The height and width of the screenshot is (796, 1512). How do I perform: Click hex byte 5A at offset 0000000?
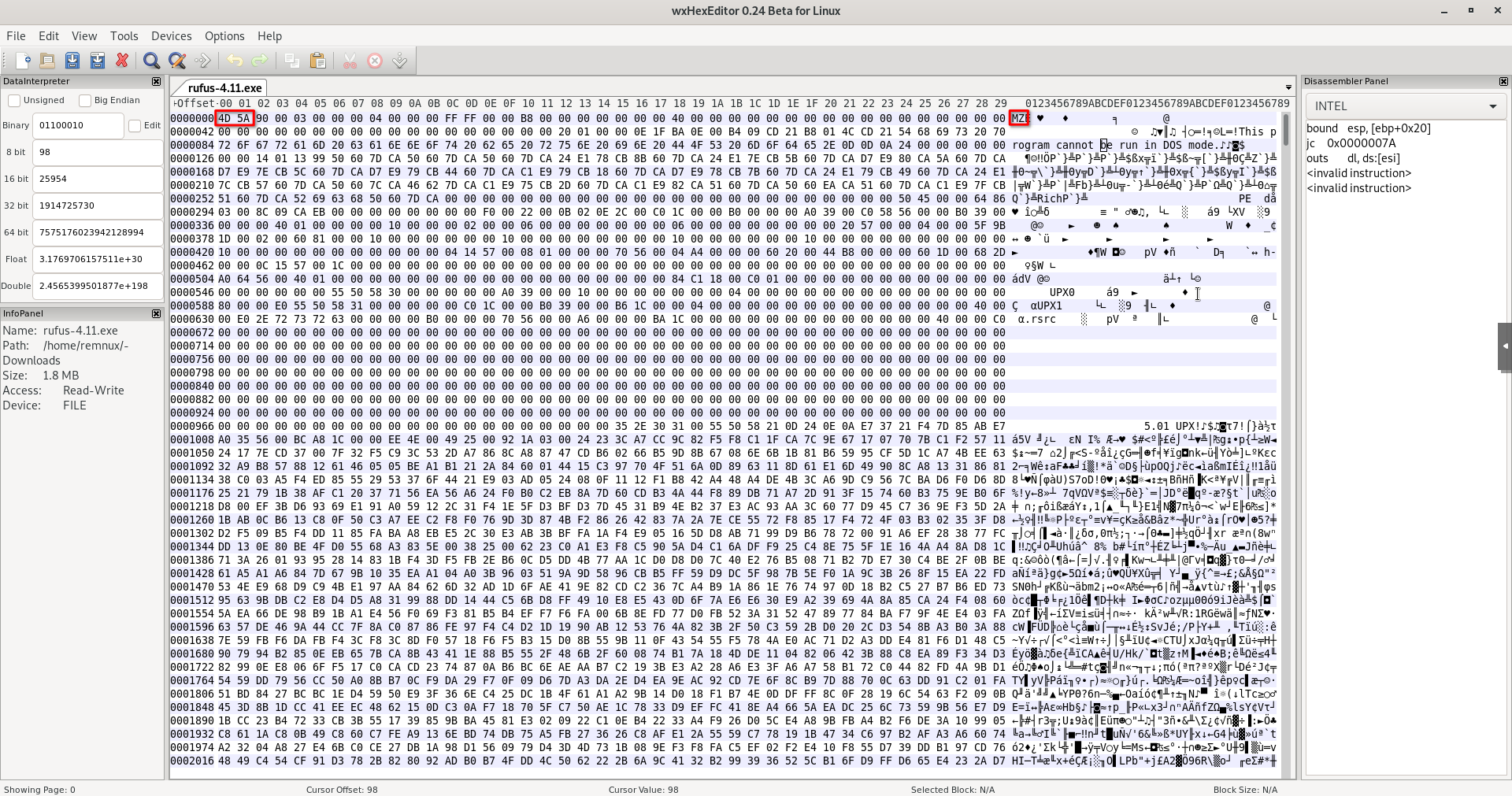click(244, 118)
